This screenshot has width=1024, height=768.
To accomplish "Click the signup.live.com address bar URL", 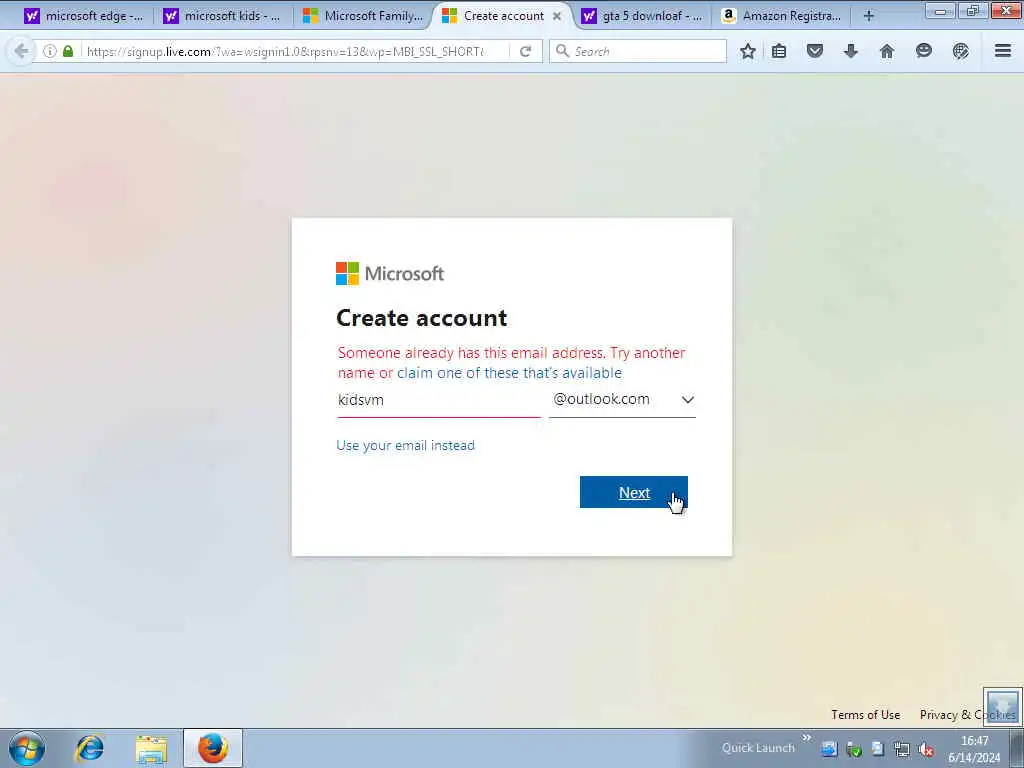I will tap(286, 51).
